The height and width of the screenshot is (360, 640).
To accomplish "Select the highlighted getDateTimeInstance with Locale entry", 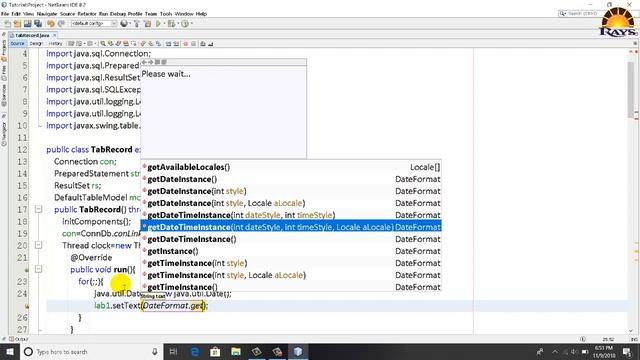I will (x=291, y=227).
